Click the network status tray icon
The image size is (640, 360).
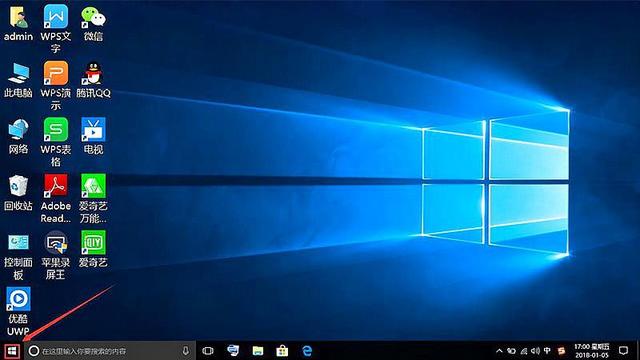coord(524,351)
